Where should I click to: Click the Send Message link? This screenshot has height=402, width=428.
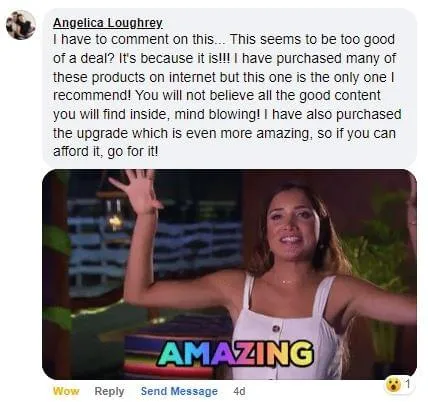coord(179,391)
